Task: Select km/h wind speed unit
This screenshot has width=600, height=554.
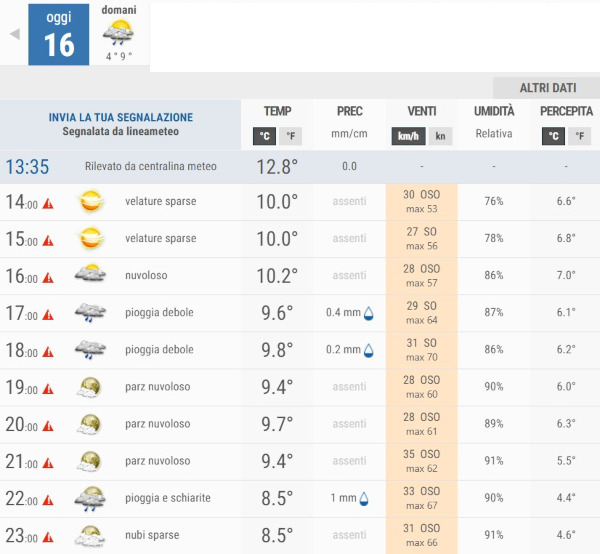Action: (x=408, y=136)
